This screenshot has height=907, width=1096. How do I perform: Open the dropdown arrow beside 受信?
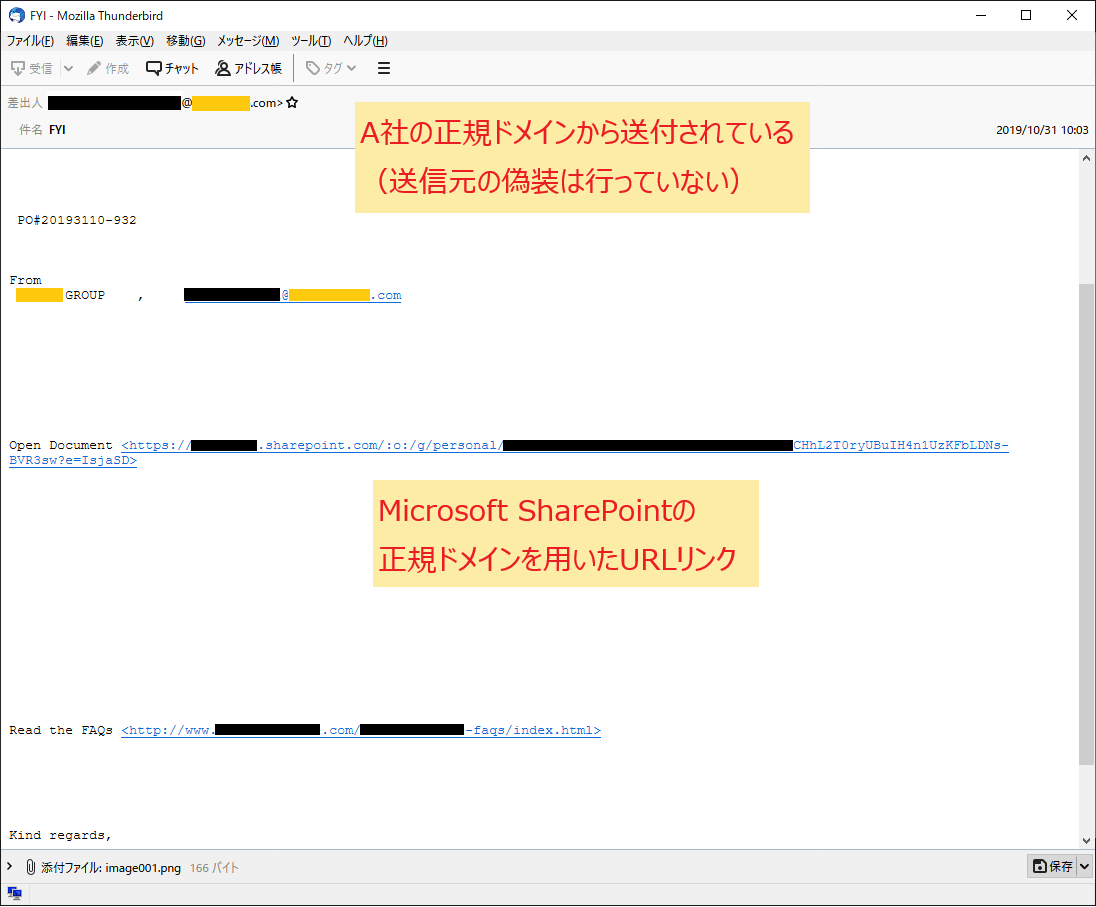68,68
